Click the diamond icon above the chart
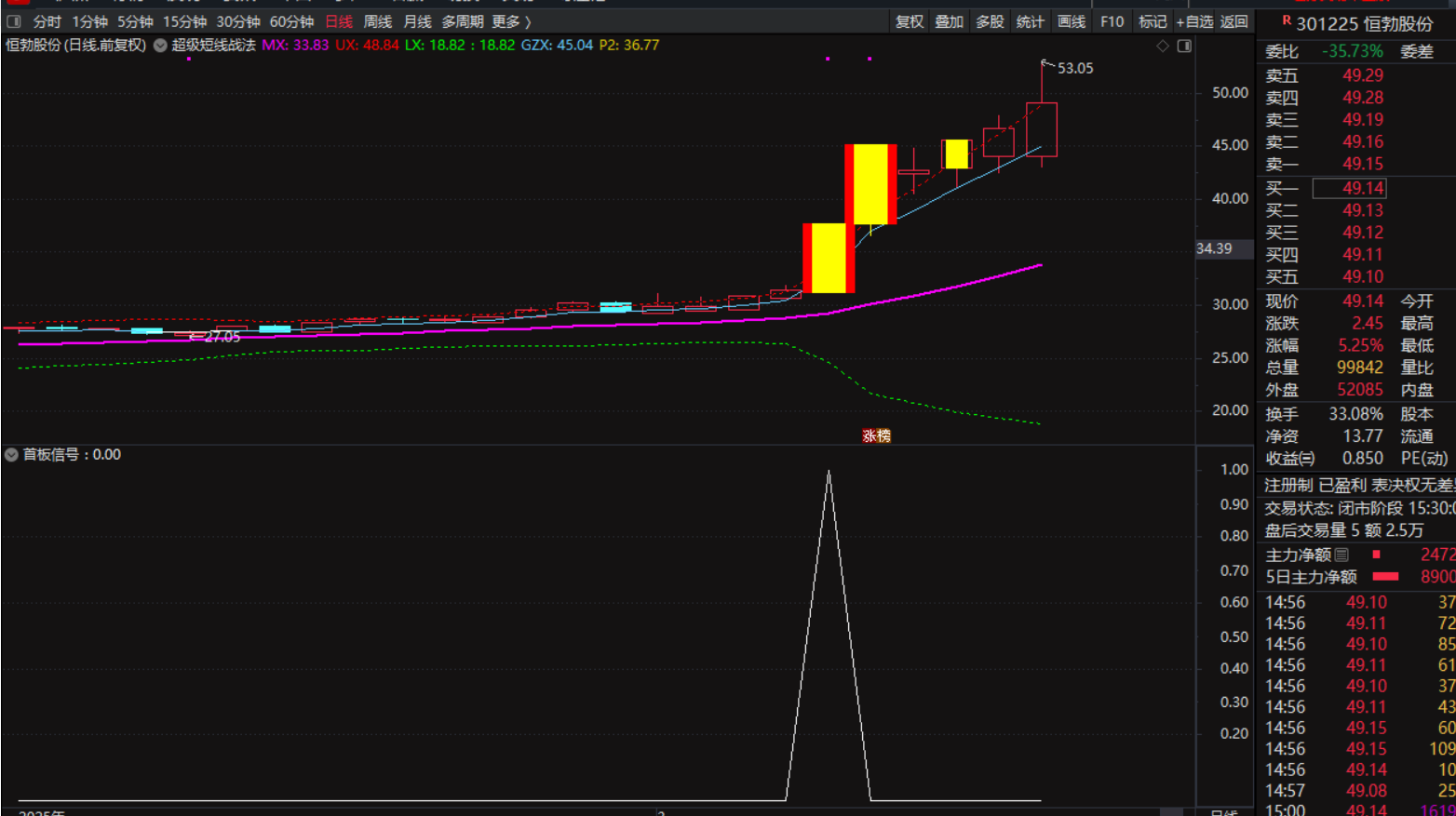This screenshot has width=1456, height=816. (x=1163, y=46)
